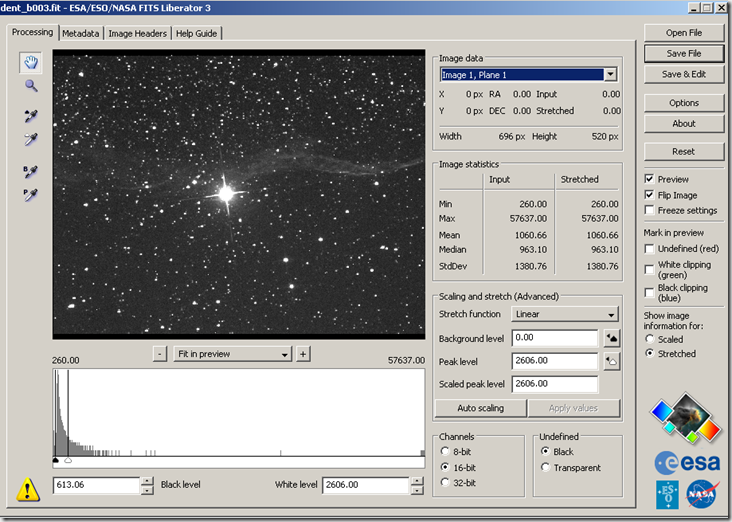Select the Stretched image information radio
Screen dimensions: 732x522
point(649,353)
